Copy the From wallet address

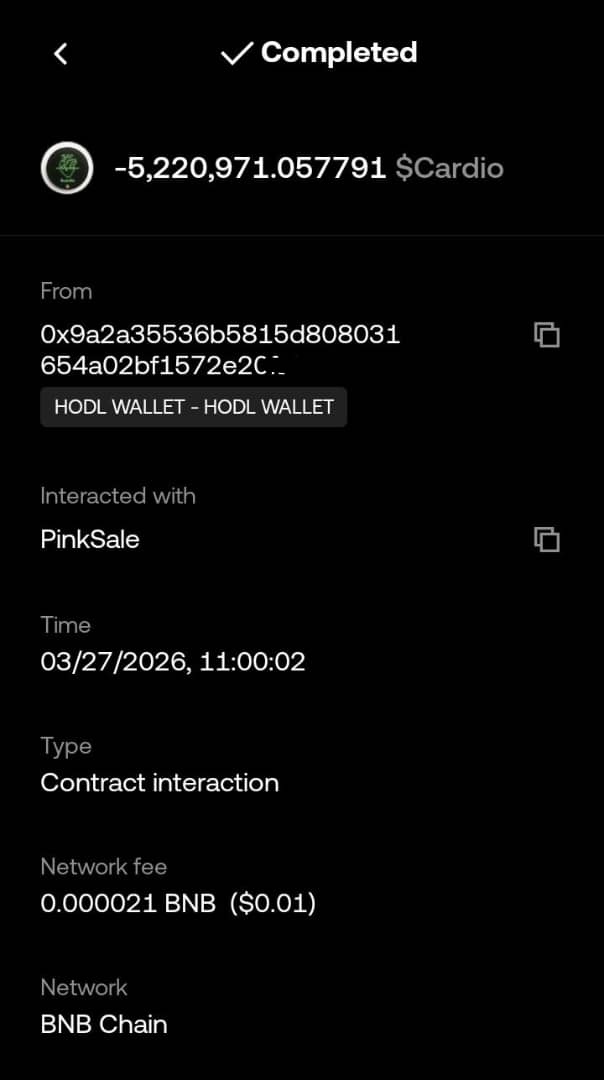click(x=546, y=335)
